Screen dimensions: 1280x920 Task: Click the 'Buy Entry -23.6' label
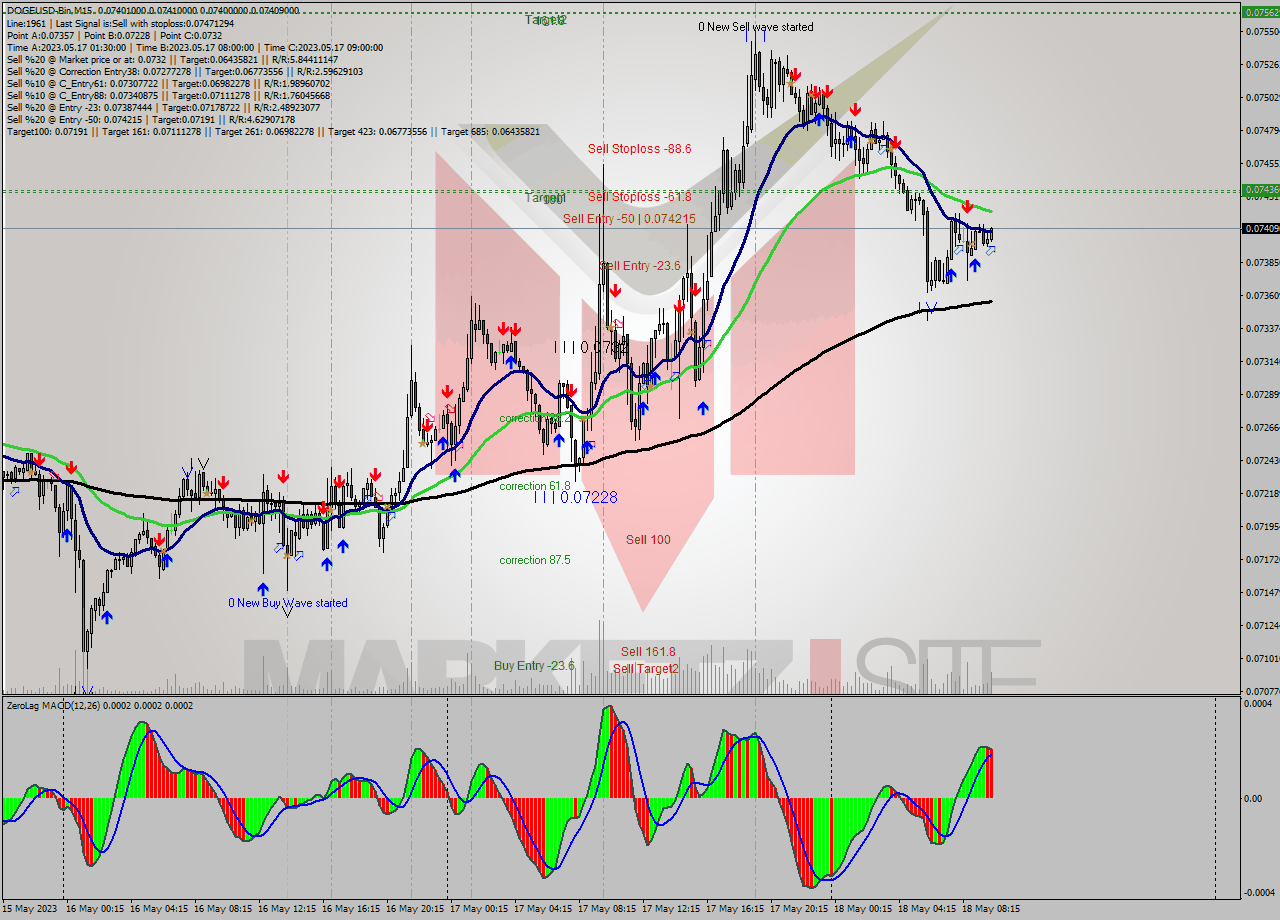click(x=534, y=666)
